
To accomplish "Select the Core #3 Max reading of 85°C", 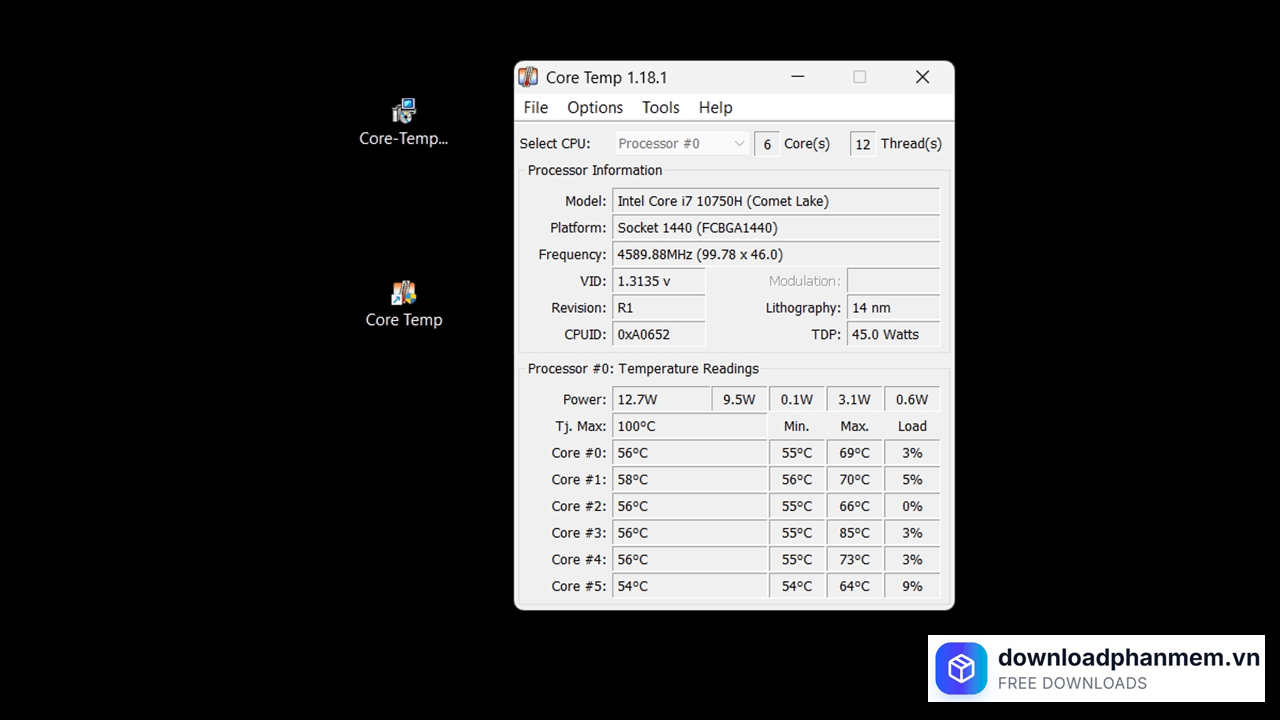I will (854, 532).
